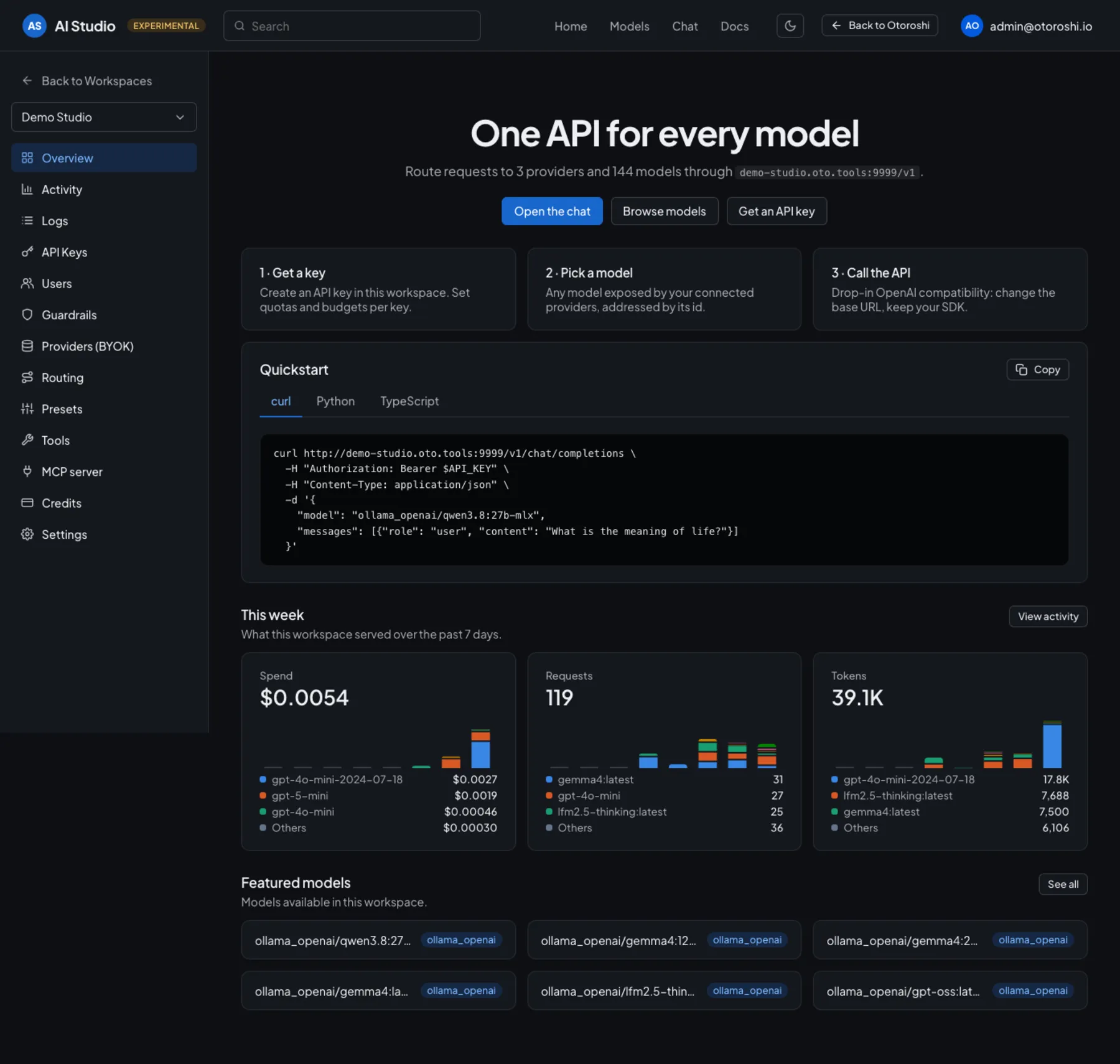This screenshot has height=1064, width=1120.
Task: Click Back to Otoroshi button
Action: pos(879,26)
